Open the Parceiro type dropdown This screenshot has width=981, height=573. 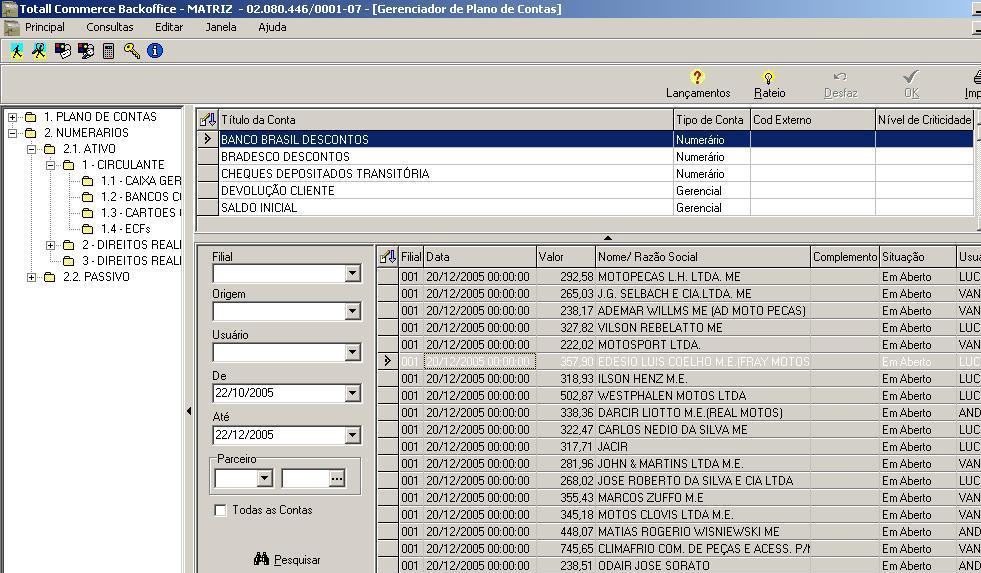pos(265,479)
